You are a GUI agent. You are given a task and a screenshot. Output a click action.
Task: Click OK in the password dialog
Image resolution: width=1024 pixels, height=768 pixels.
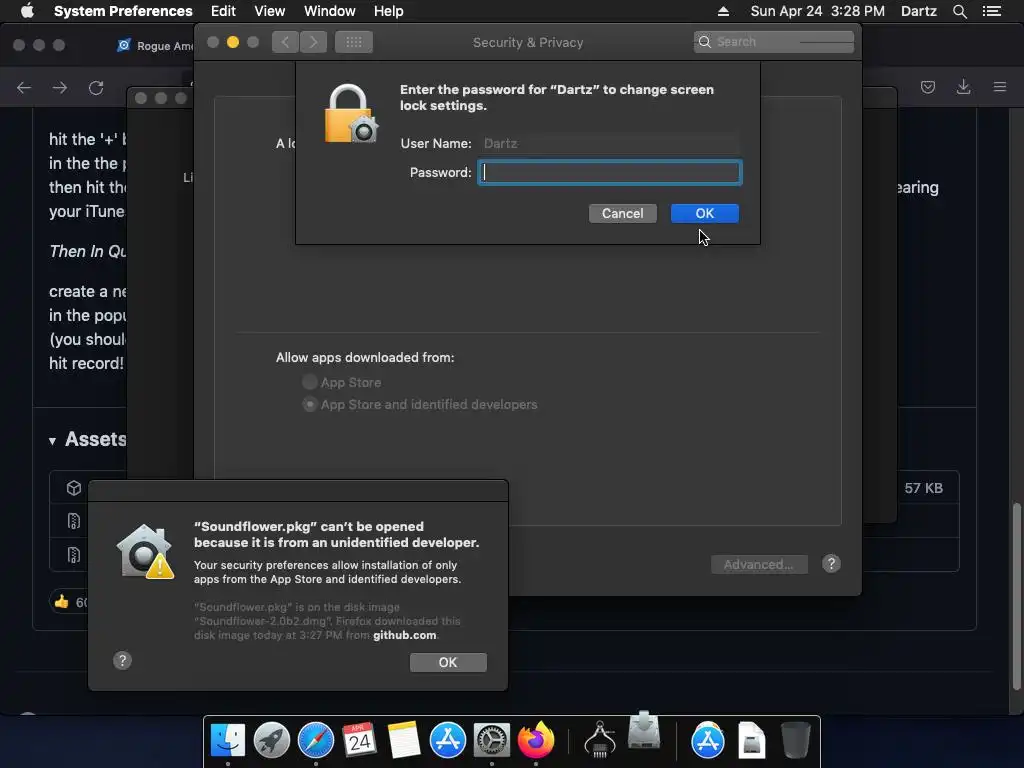pos(705,214)
